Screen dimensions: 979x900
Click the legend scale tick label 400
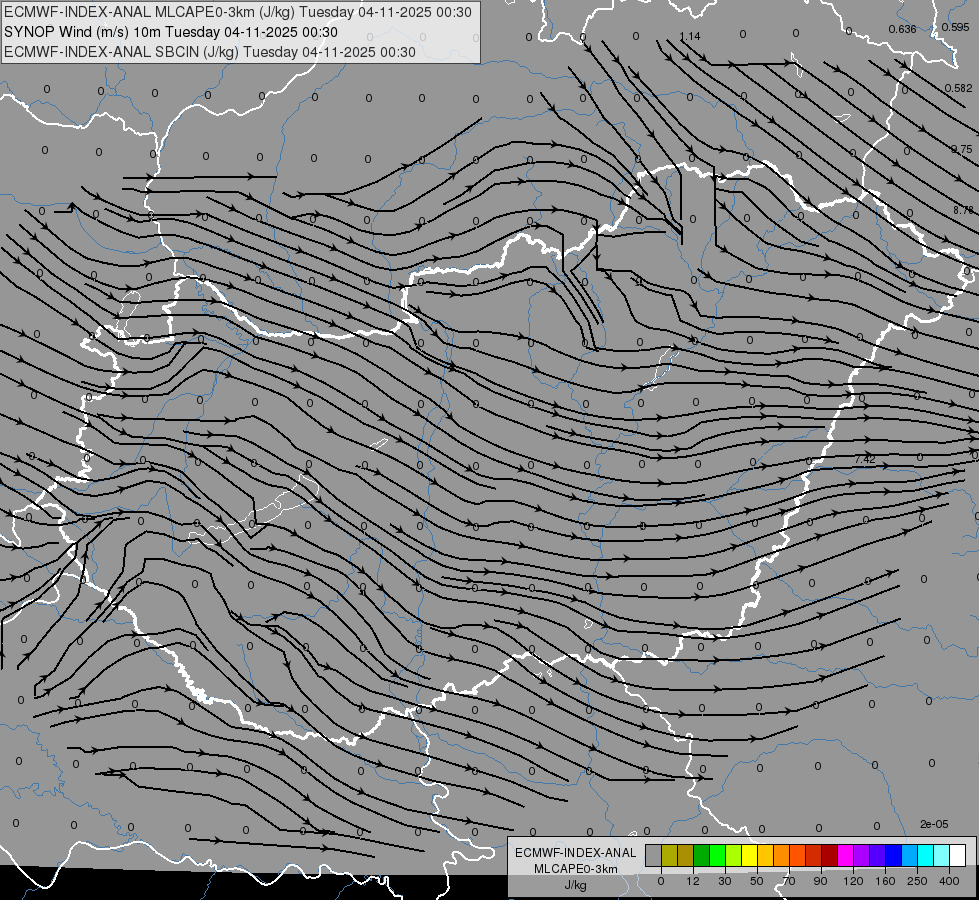click(949, 881)
